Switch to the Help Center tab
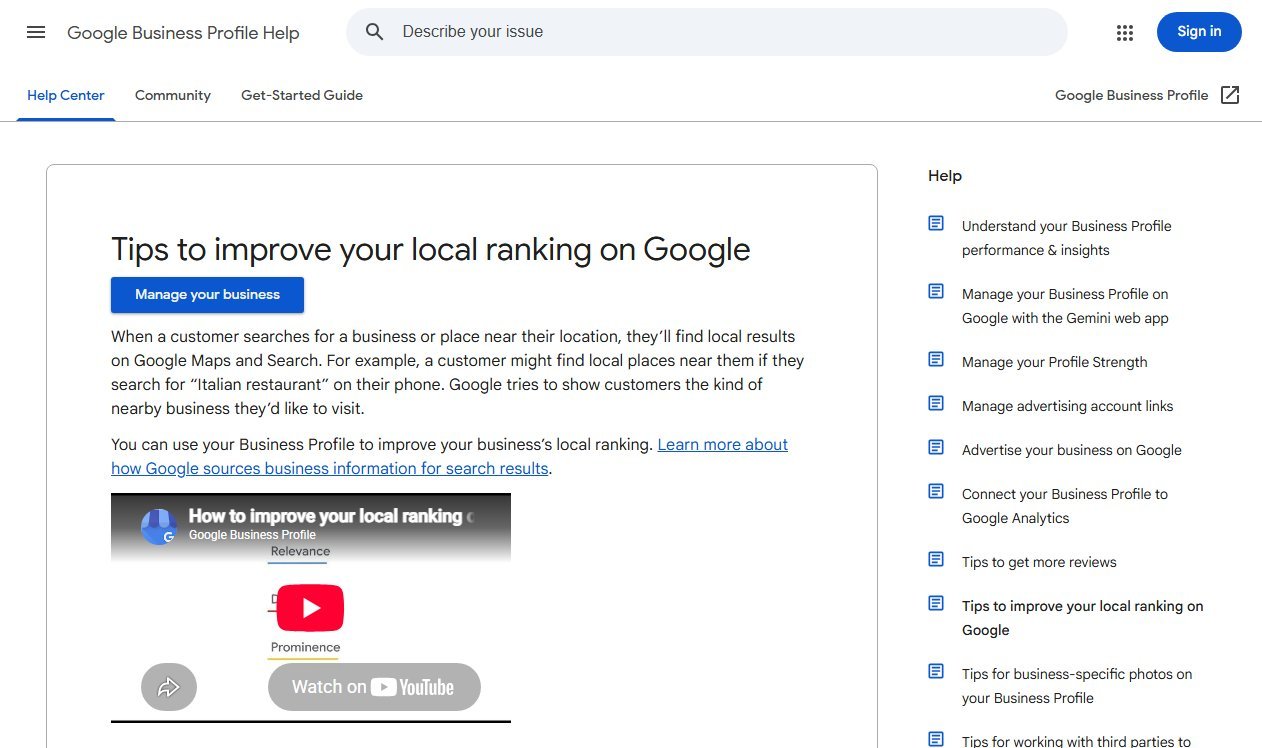 coord(66,96)
